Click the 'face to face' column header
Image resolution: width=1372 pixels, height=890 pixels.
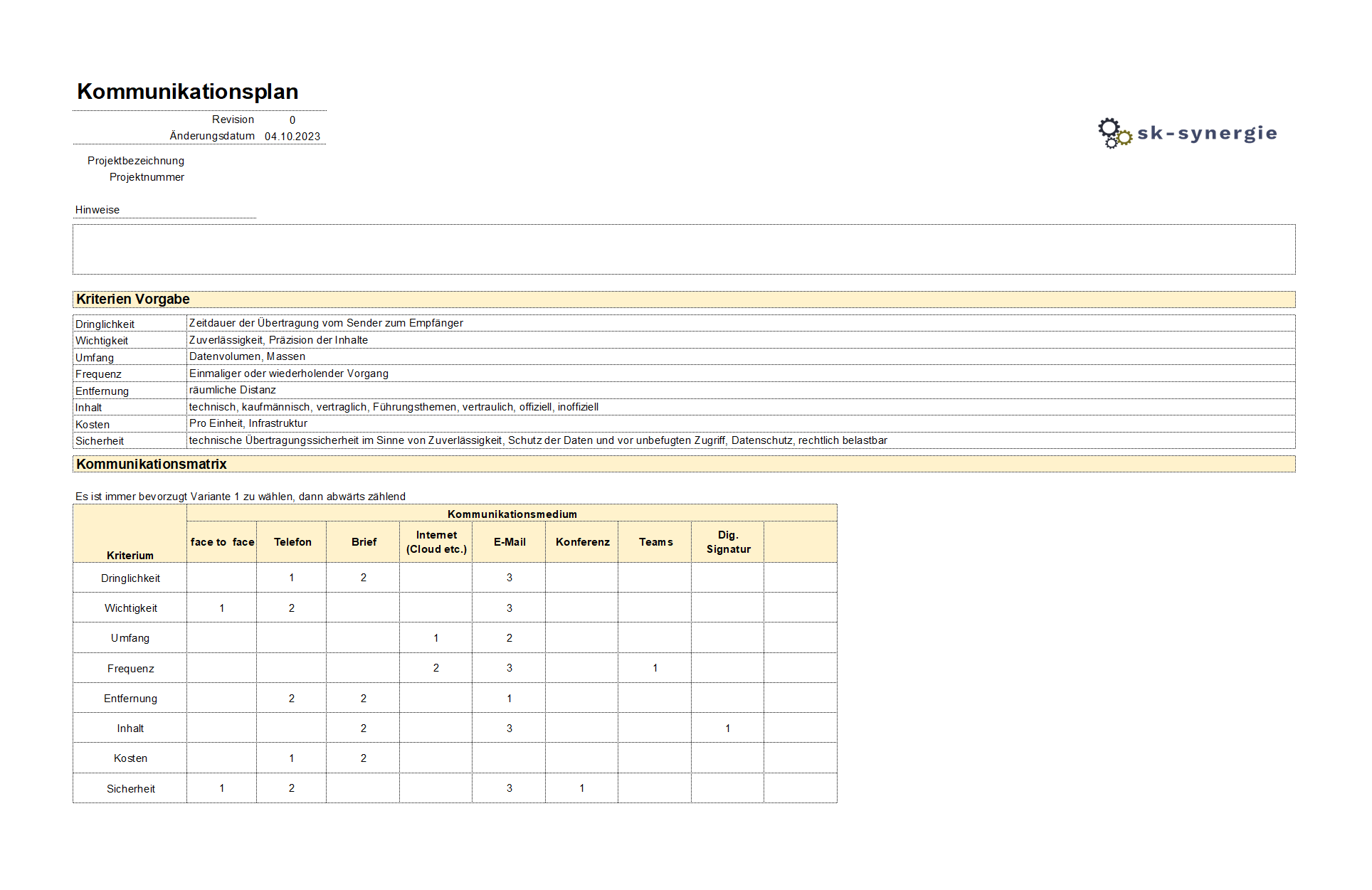(222, 542)
